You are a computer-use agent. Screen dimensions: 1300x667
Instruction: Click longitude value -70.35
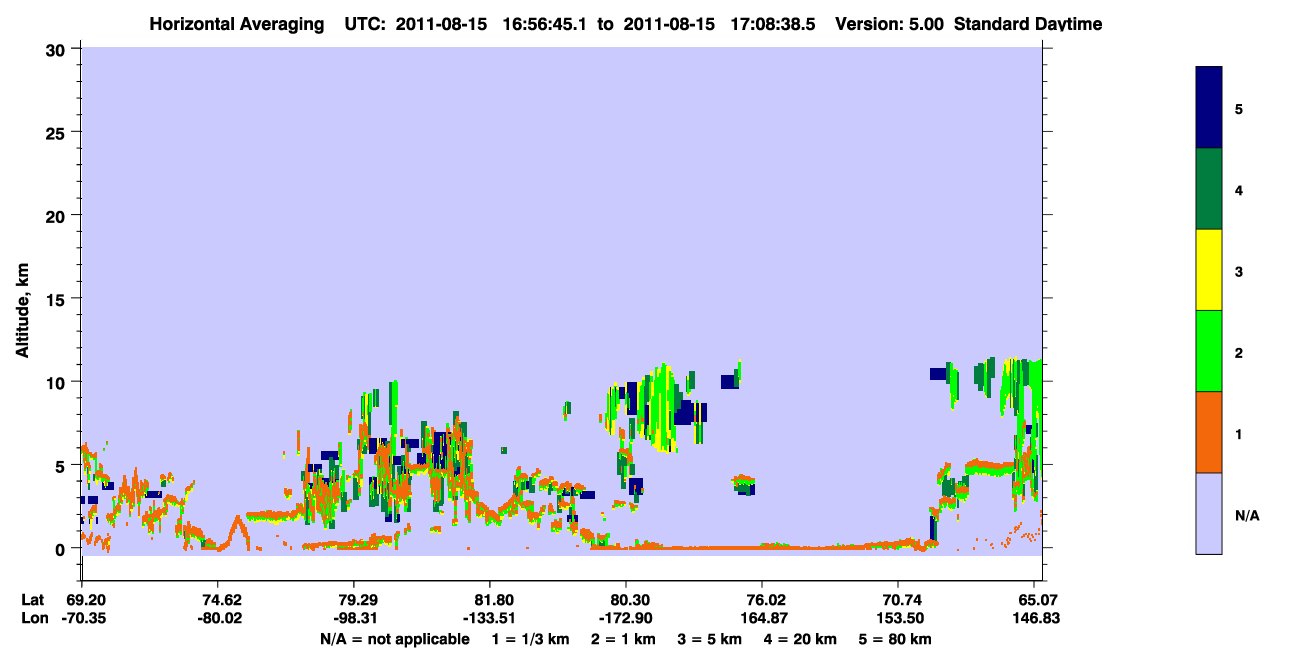coord(82,618)
